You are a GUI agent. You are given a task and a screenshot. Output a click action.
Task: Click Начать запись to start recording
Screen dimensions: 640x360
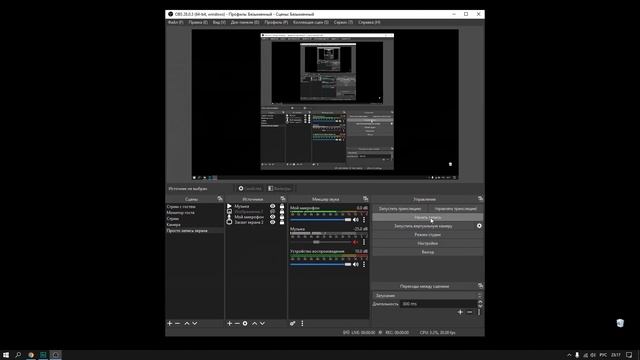coord(428,217)
